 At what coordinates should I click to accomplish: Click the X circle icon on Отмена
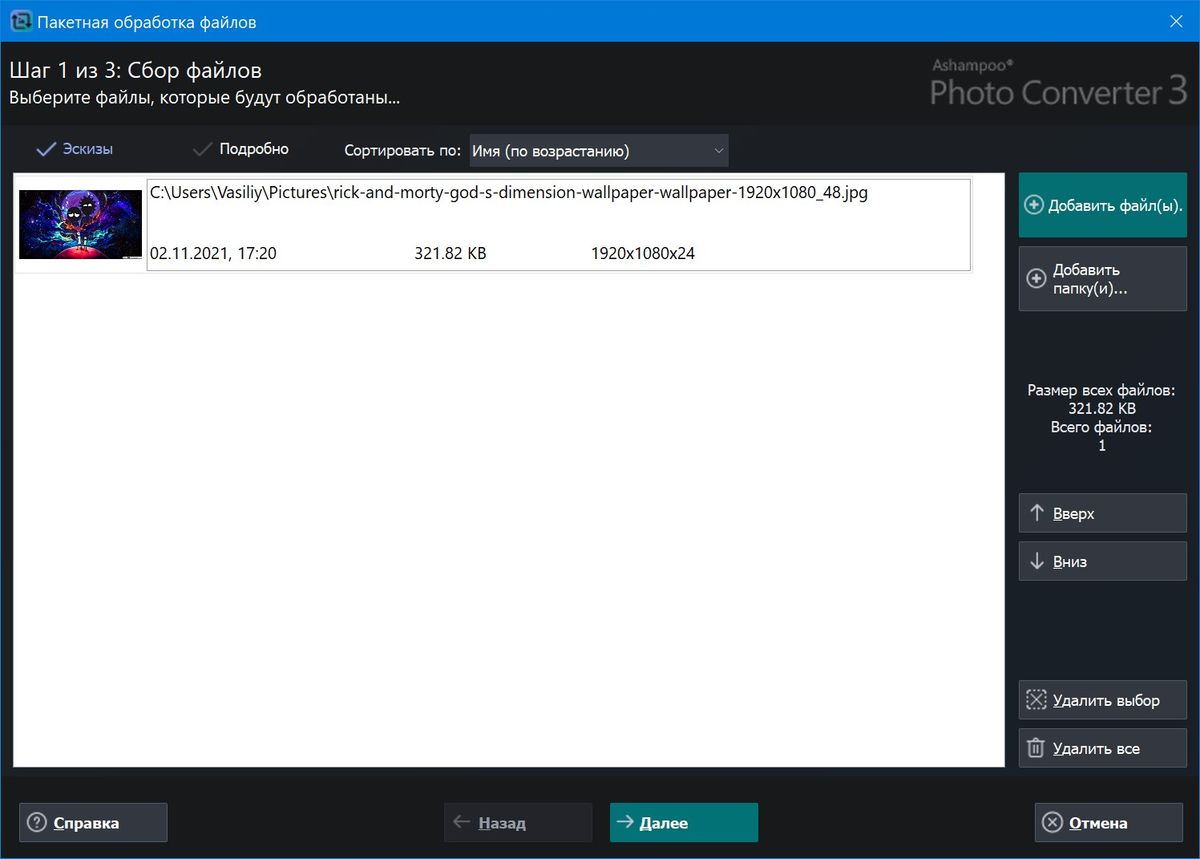point(1052,823)
